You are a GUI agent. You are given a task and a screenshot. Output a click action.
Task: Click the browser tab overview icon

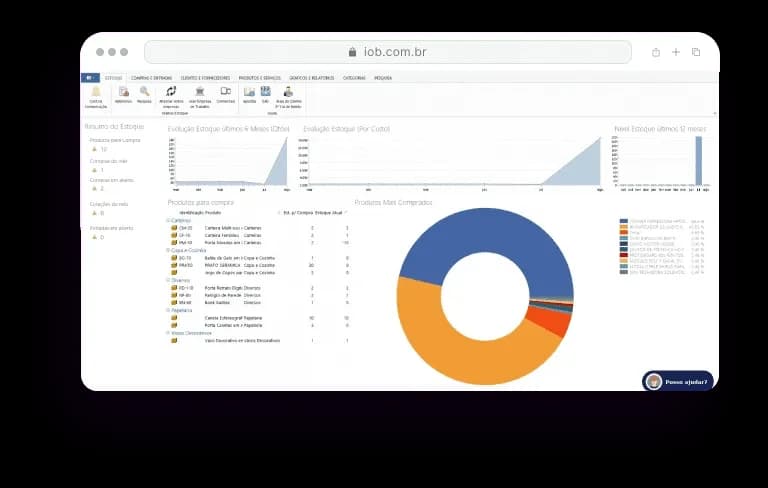click(x=696, y=52)
